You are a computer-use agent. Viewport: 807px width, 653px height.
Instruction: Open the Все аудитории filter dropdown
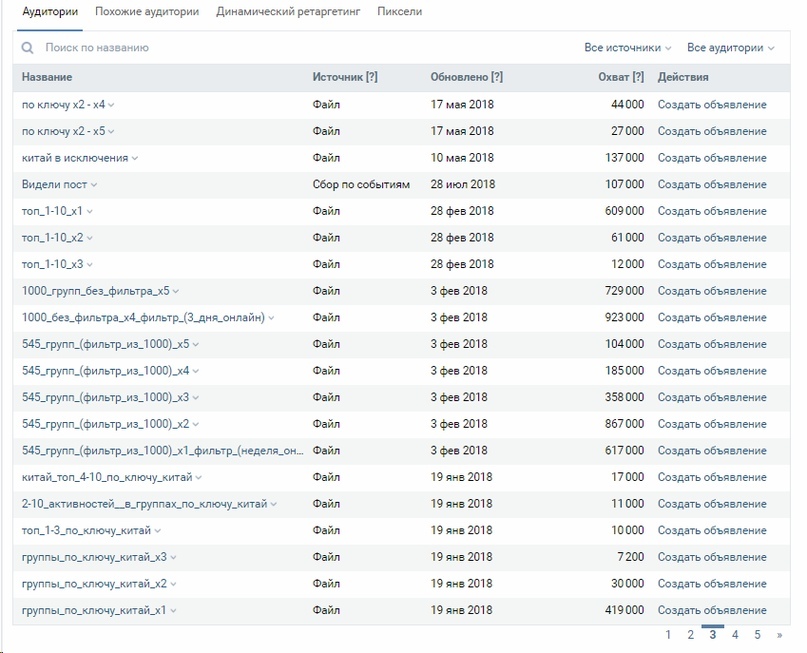point(731,48)
